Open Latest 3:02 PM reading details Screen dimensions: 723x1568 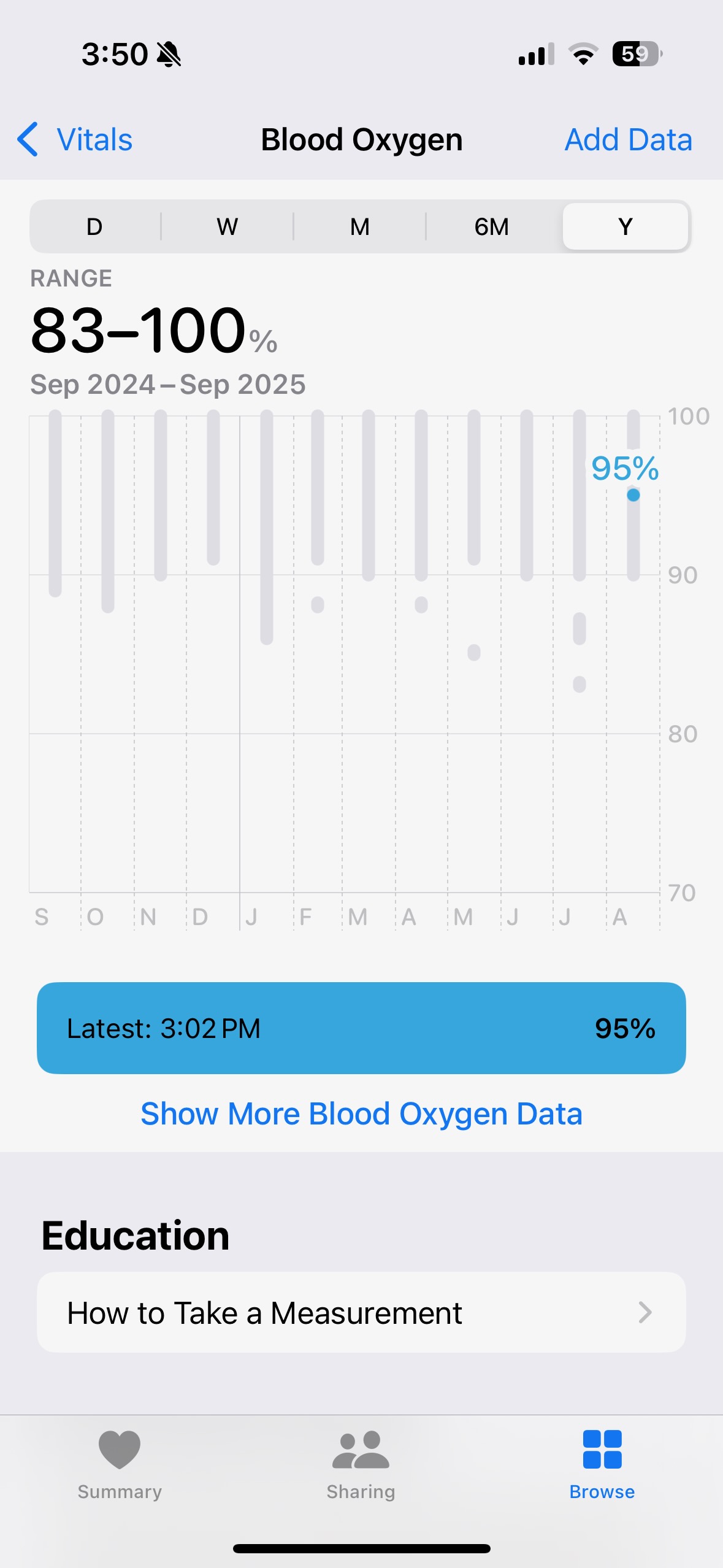pos(361,1028)
